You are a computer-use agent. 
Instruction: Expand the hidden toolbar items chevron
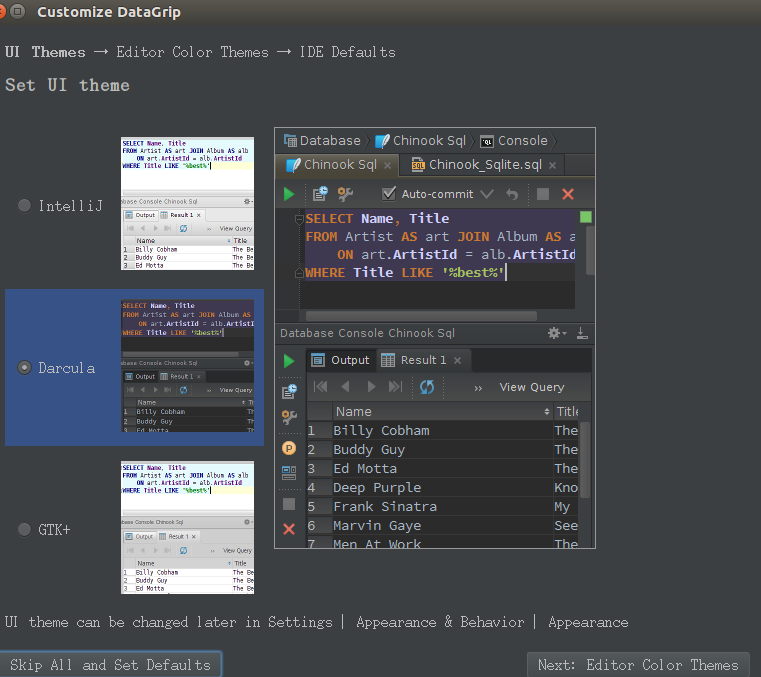478,388
